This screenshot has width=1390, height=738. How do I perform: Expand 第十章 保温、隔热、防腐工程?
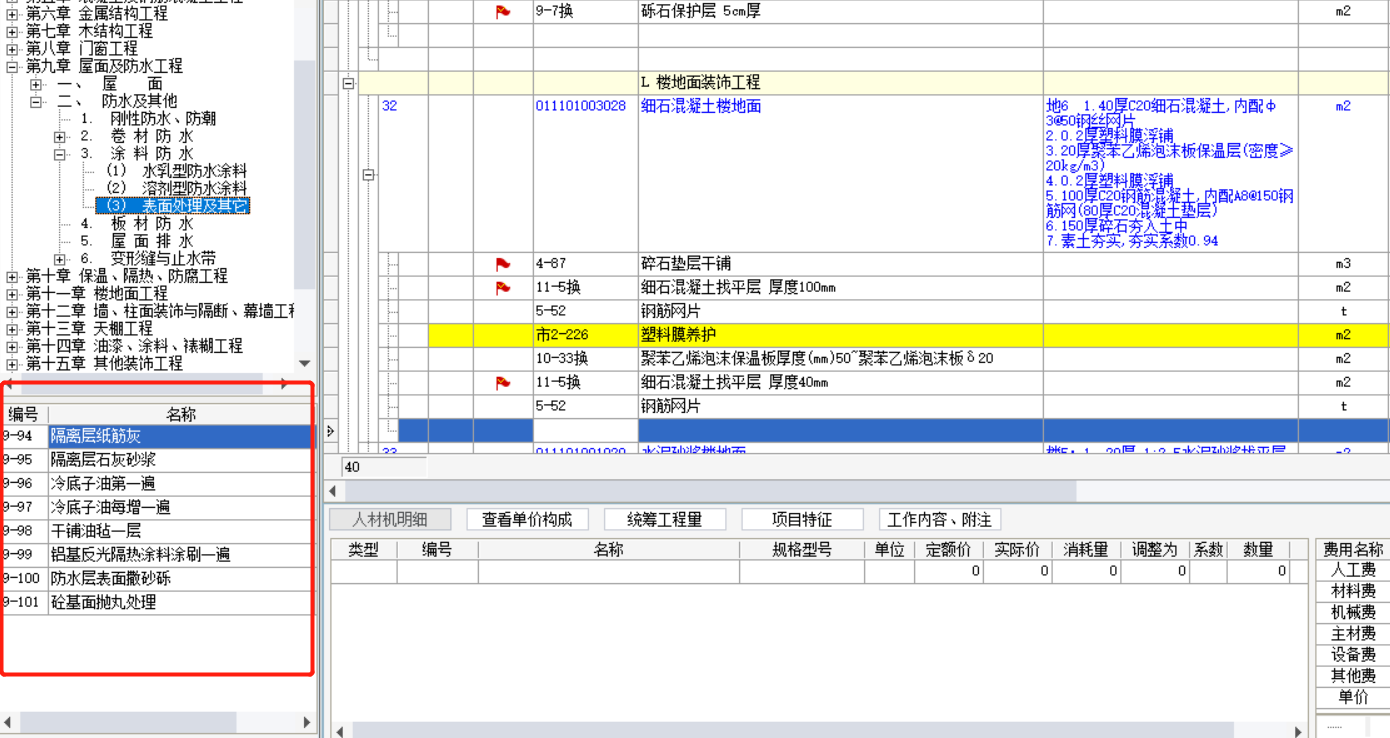tap(12, 277)
